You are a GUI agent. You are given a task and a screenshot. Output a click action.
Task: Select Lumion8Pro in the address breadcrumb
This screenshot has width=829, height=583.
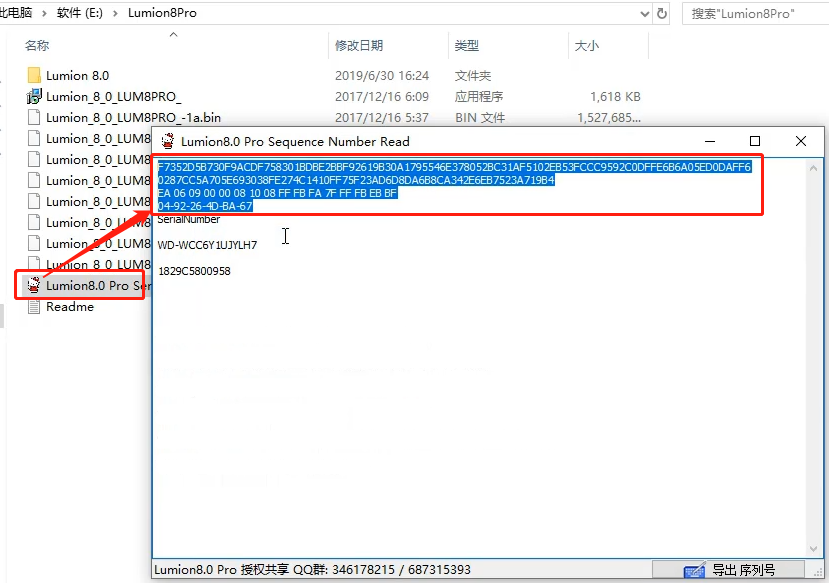[x=162, y=13]
